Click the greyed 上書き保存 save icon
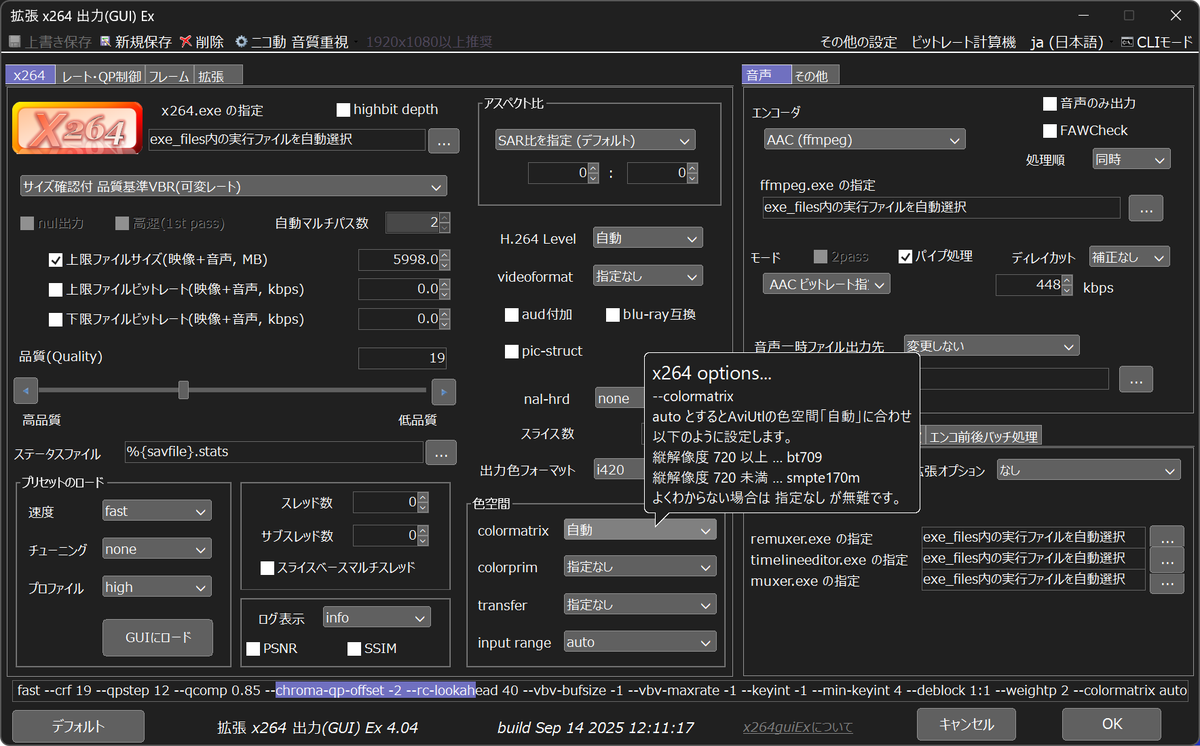 point(15,42)
